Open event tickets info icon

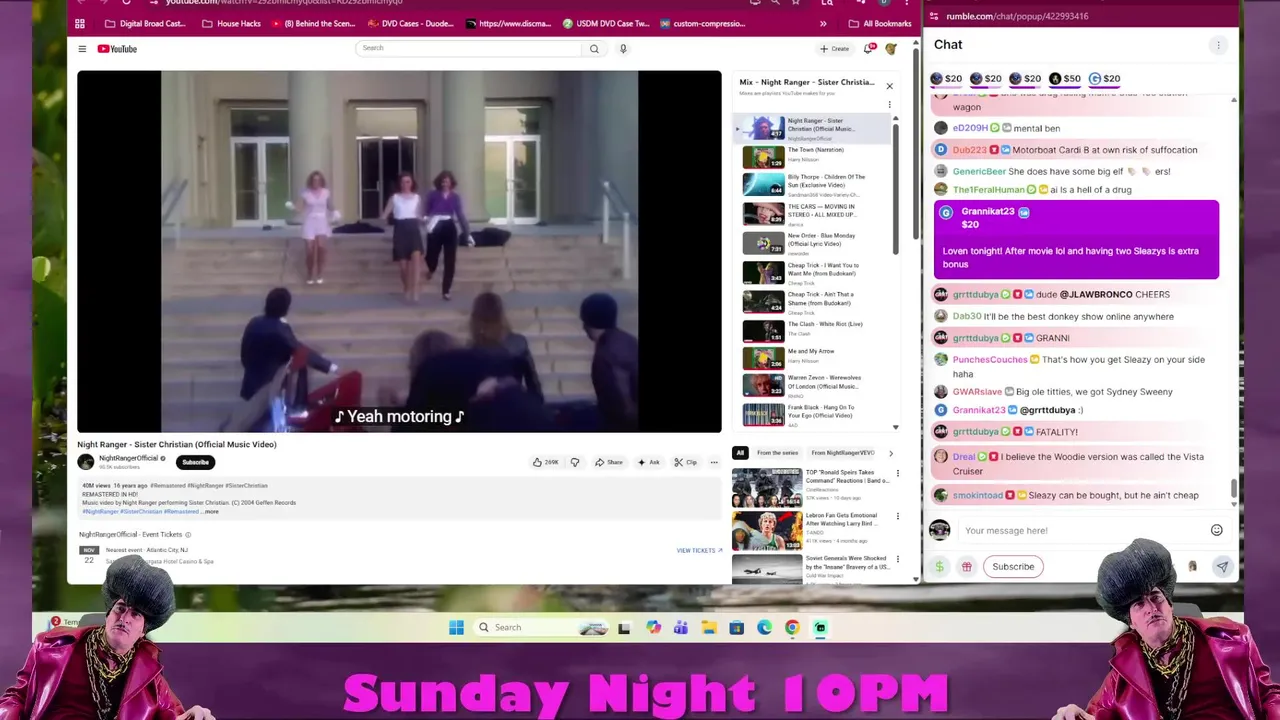[x=188, y=535]
